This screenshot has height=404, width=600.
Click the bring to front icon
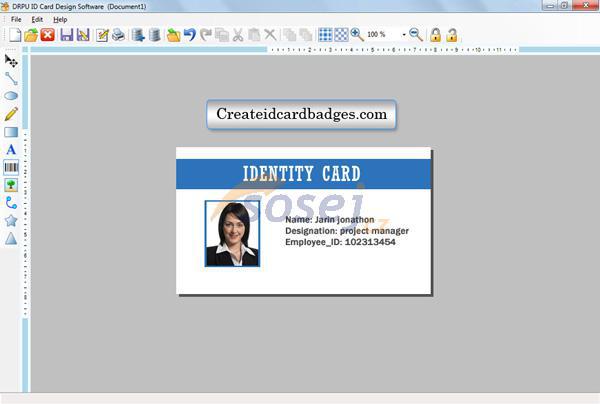tap(290, 35)
